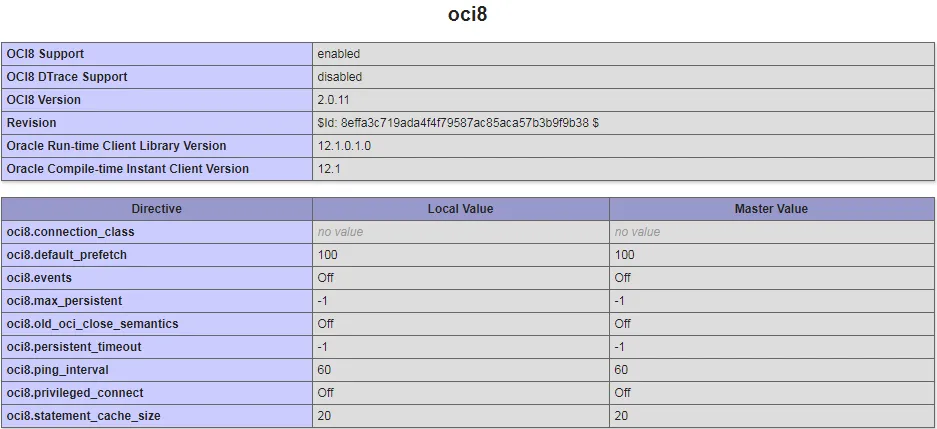Viewport: 937px width, 429px height.
Task: Click the oci8.events directive name
Action: (x=39, y=278)
